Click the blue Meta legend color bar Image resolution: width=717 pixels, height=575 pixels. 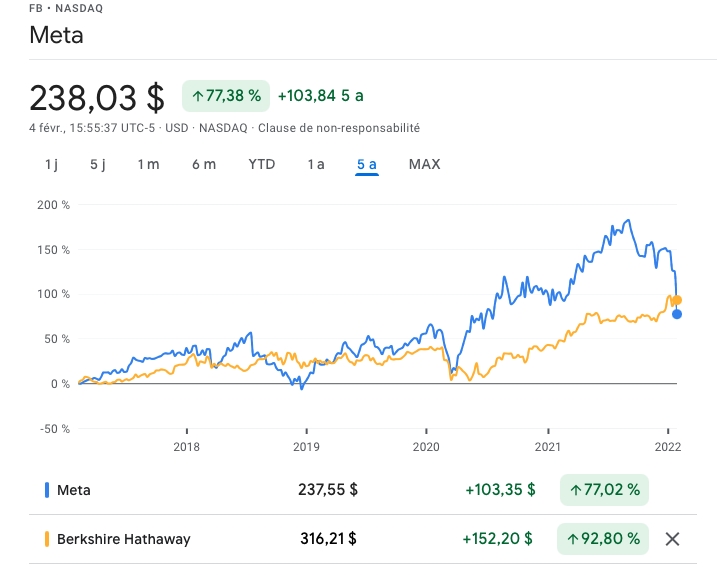point(47,490)
